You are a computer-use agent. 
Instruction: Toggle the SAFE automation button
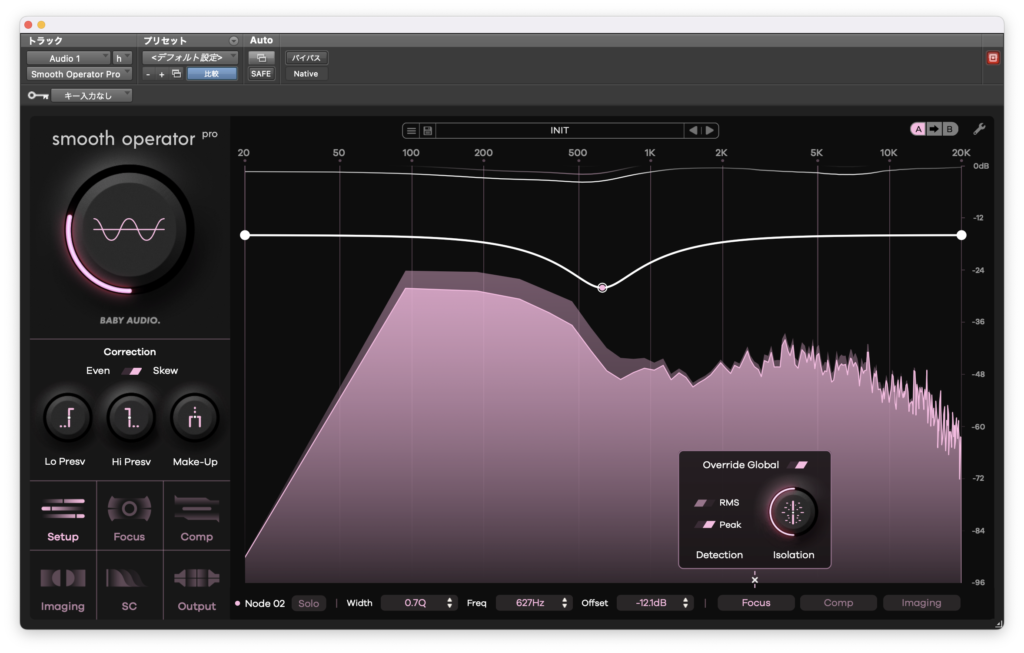(261, 74)
